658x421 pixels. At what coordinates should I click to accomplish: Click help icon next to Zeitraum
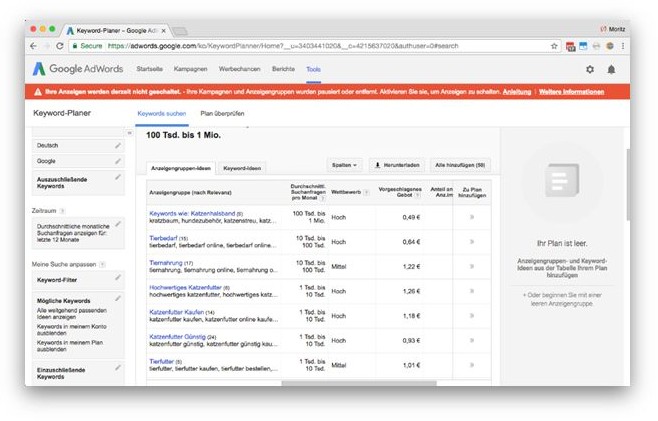coord(62,211)
